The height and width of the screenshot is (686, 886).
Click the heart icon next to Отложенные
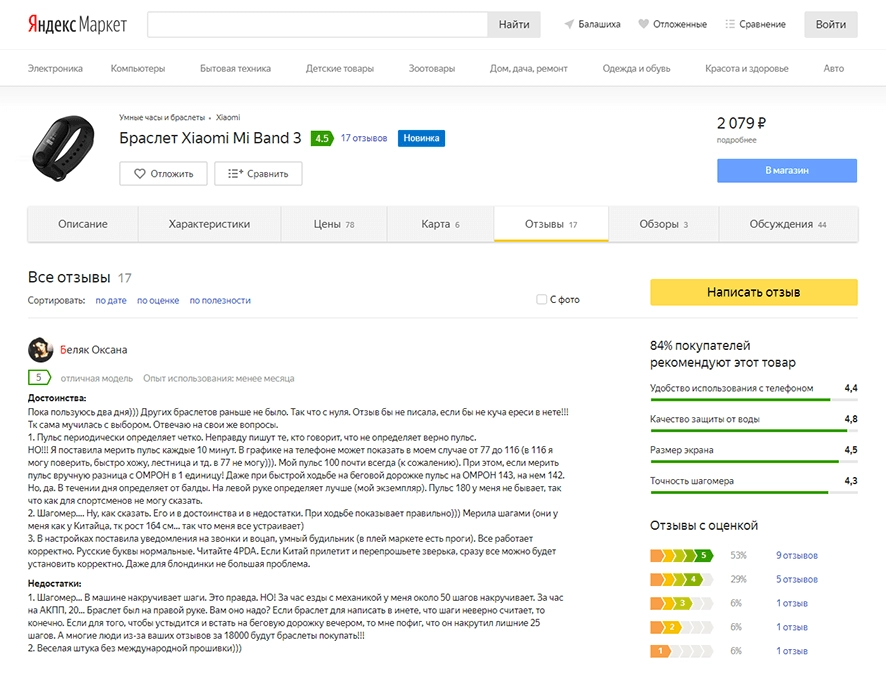(643, 24)
